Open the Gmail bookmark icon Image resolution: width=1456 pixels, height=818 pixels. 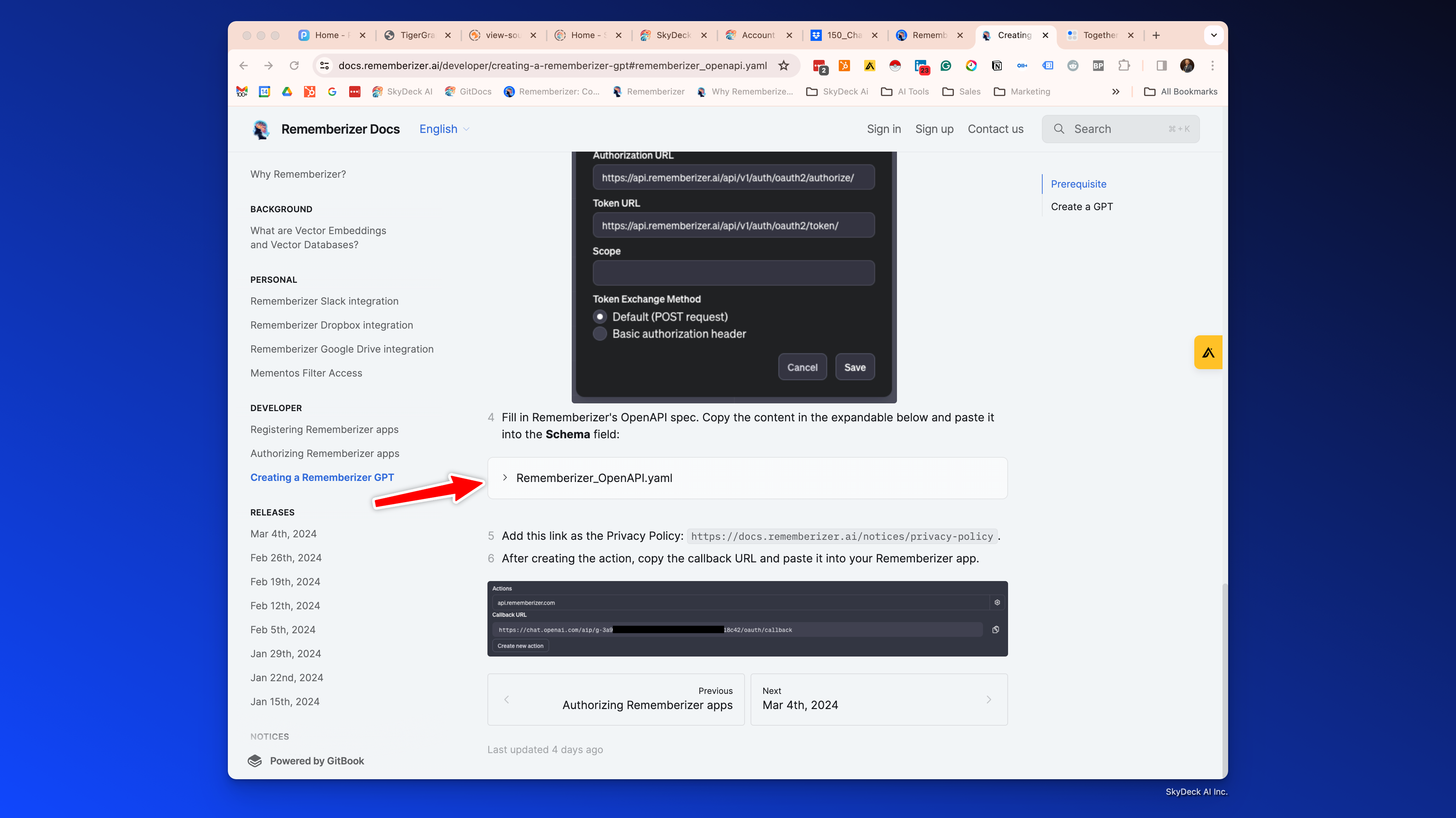(242, 92)
